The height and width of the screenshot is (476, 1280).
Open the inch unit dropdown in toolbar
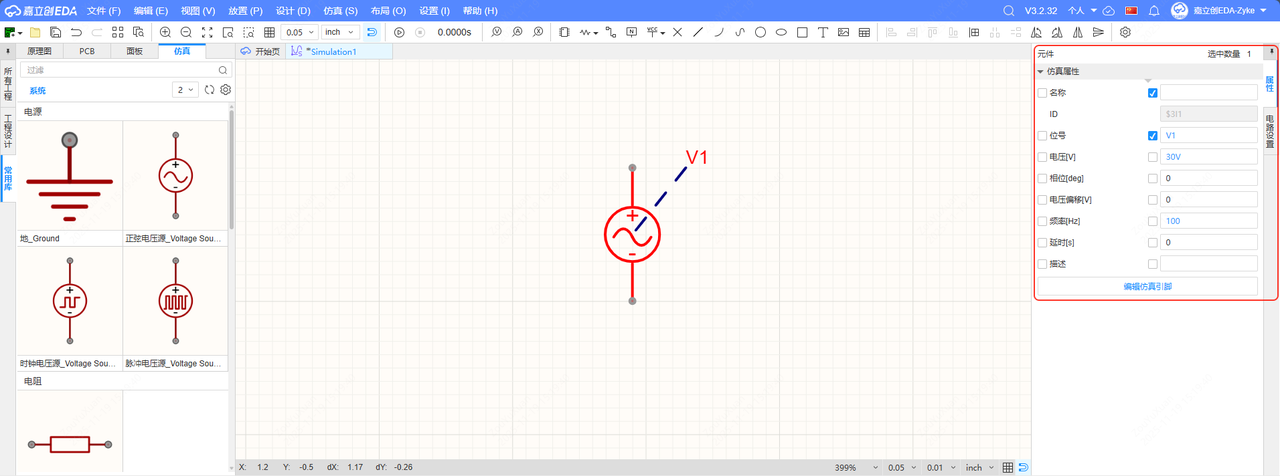pyautogui.click(x=339, y=32)
